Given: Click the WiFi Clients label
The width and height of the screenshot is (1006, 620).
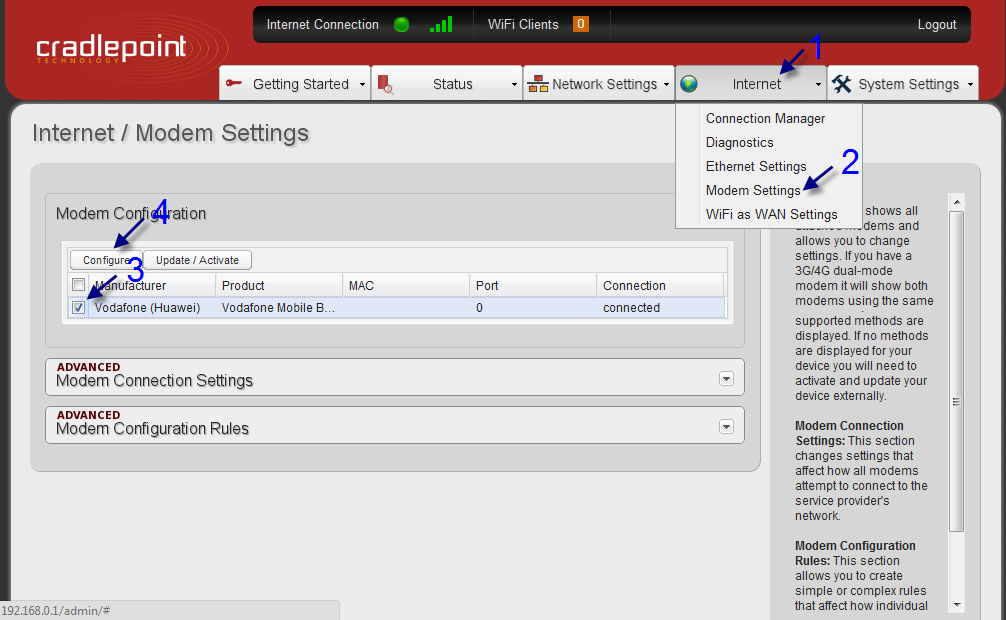Looking at the screenshot, I should pos(523,25).
